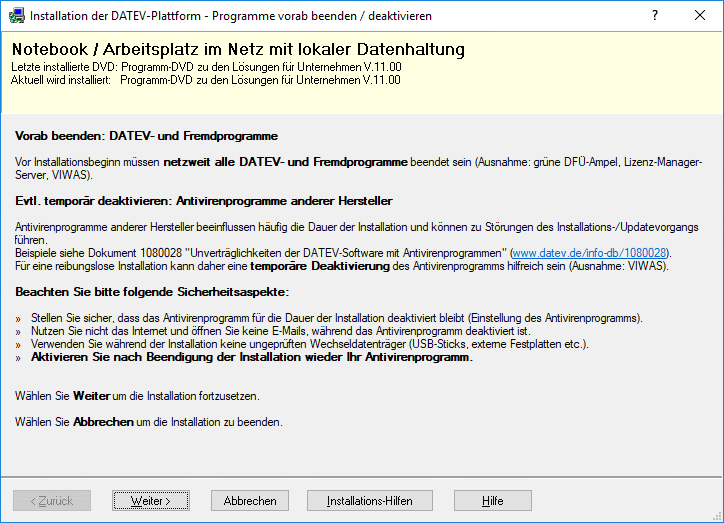Screen dimensions: 724x523
Task: Click bold text 'netzweit alle DATEV- und Fremdprogramme'
Action: pos(285,162)
